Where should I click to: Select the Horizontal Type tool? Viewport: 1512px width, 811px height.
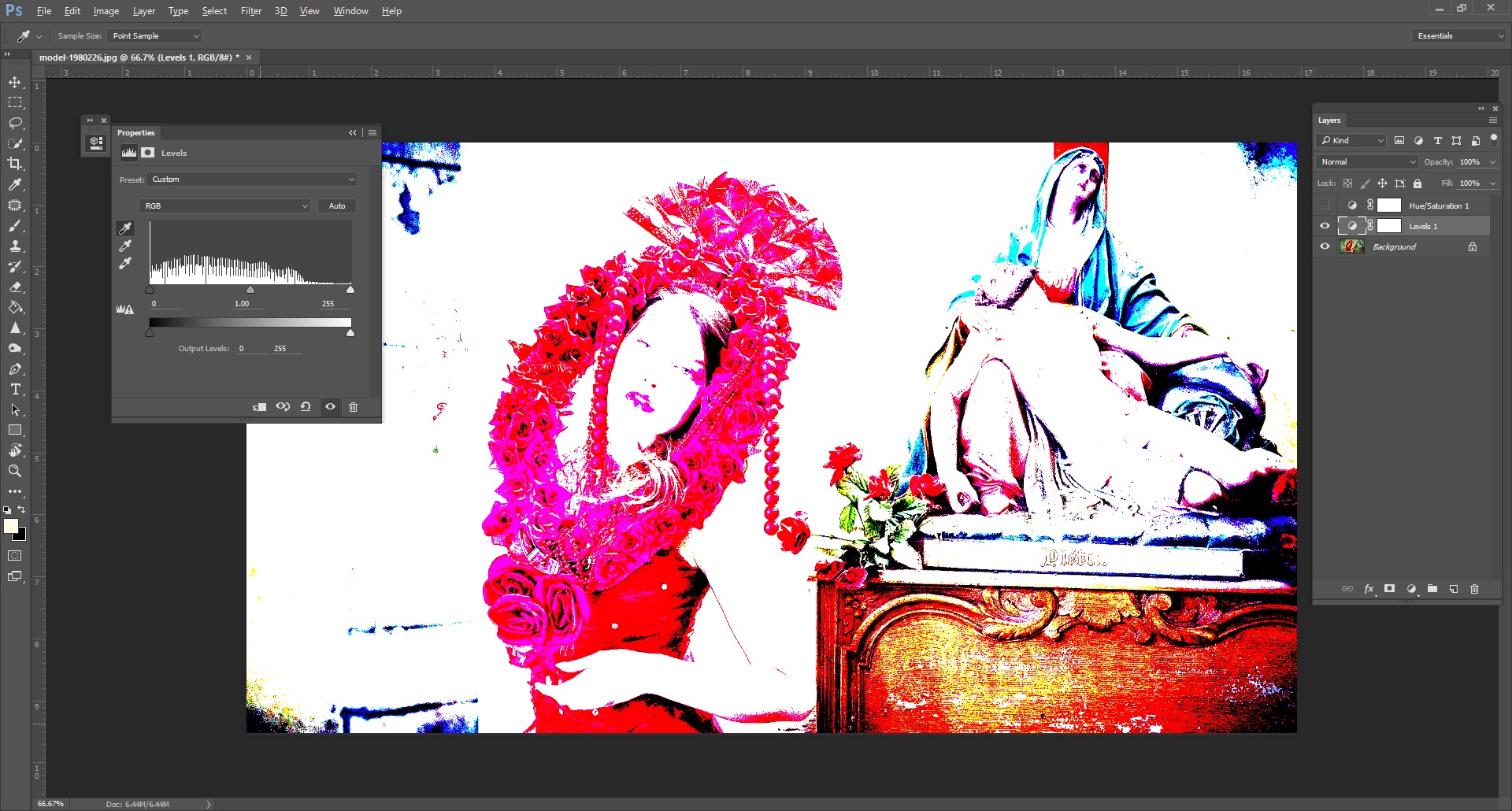pyautogui.click(x=15, y=390)
